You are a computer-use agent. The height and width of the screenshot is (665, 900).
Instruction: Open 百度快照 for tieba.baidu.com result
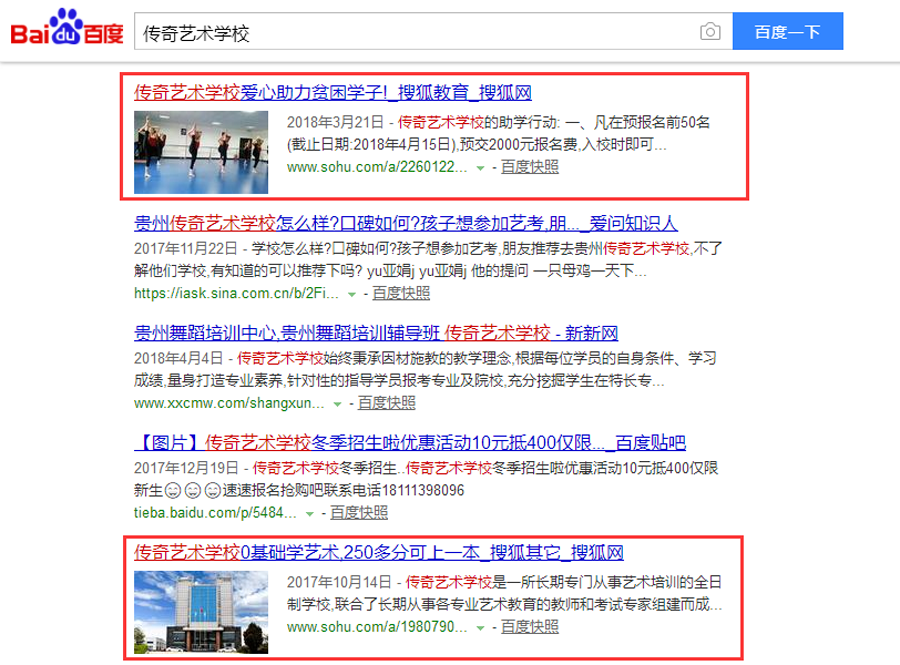point(359,512)
